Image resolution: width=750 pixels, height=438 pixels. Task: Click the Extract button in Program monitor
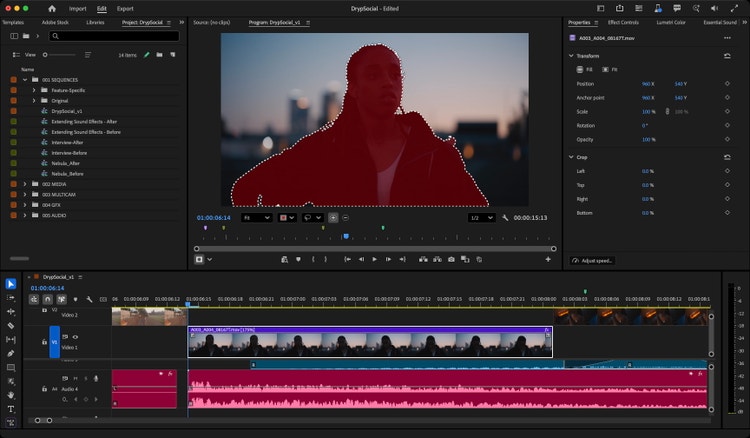click(x=437, y=259)
